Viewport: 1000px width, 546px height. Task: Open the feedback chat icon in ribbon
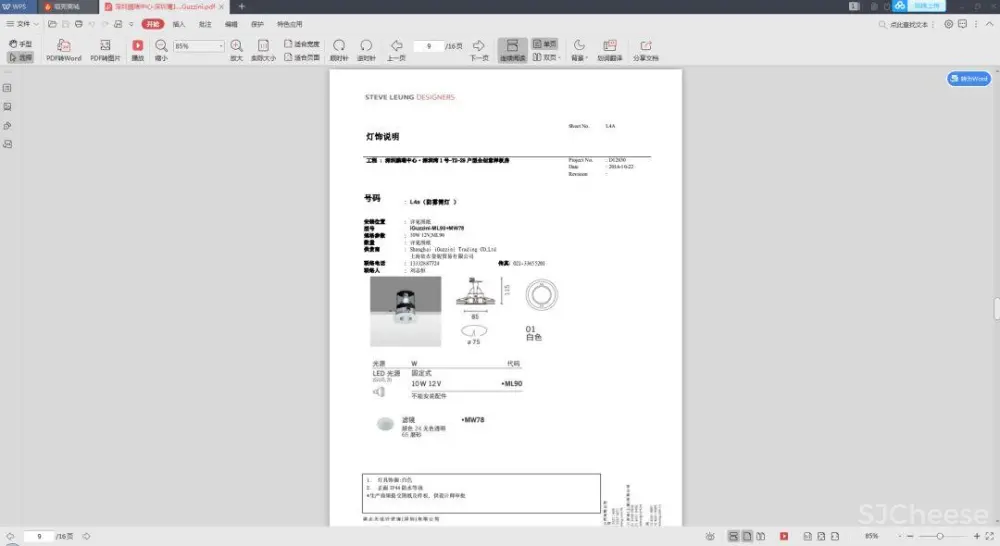click(962, 24)
